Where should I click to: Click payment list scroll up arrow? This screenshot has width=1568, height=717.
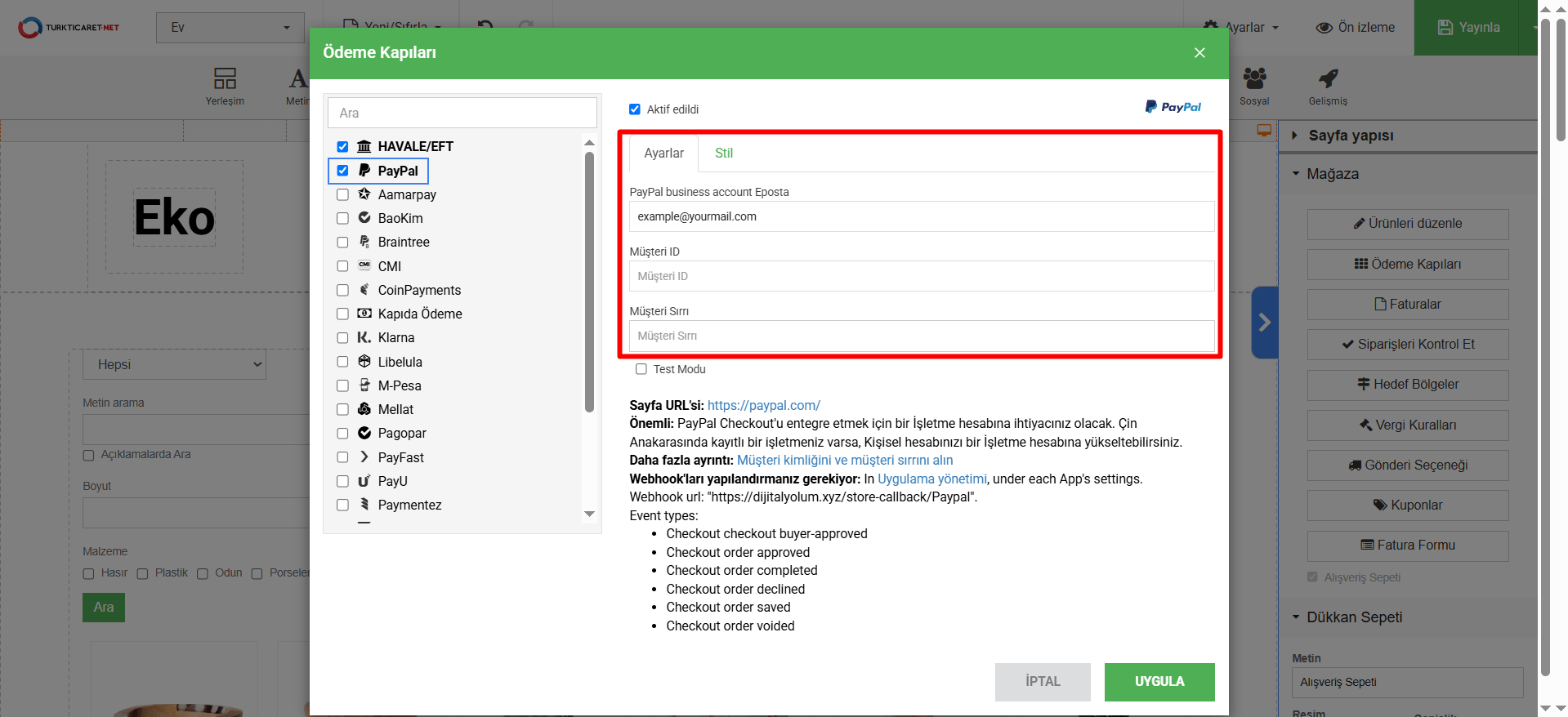tap(590, 143)
